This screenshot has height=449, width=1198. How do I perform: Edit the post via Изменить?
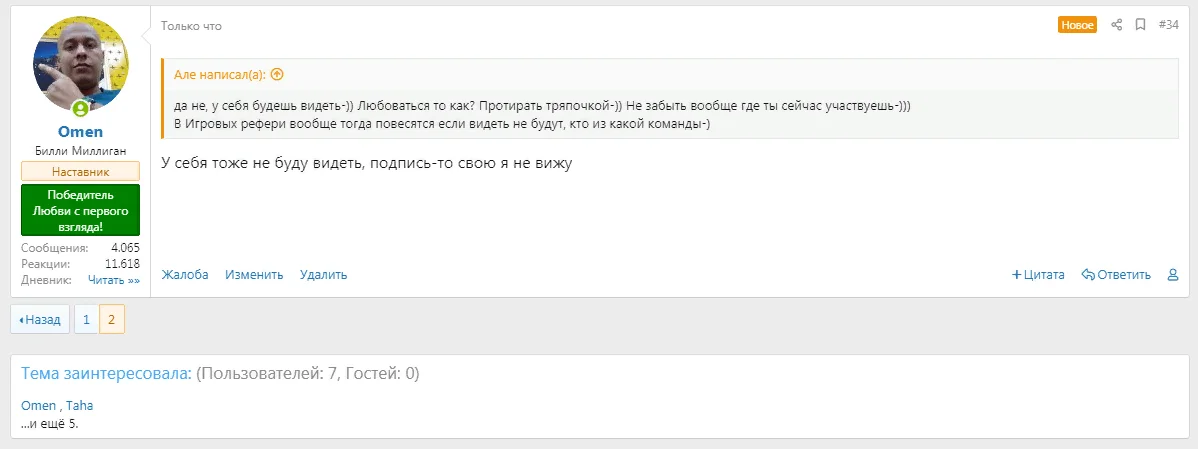click(x=254, y=275)
